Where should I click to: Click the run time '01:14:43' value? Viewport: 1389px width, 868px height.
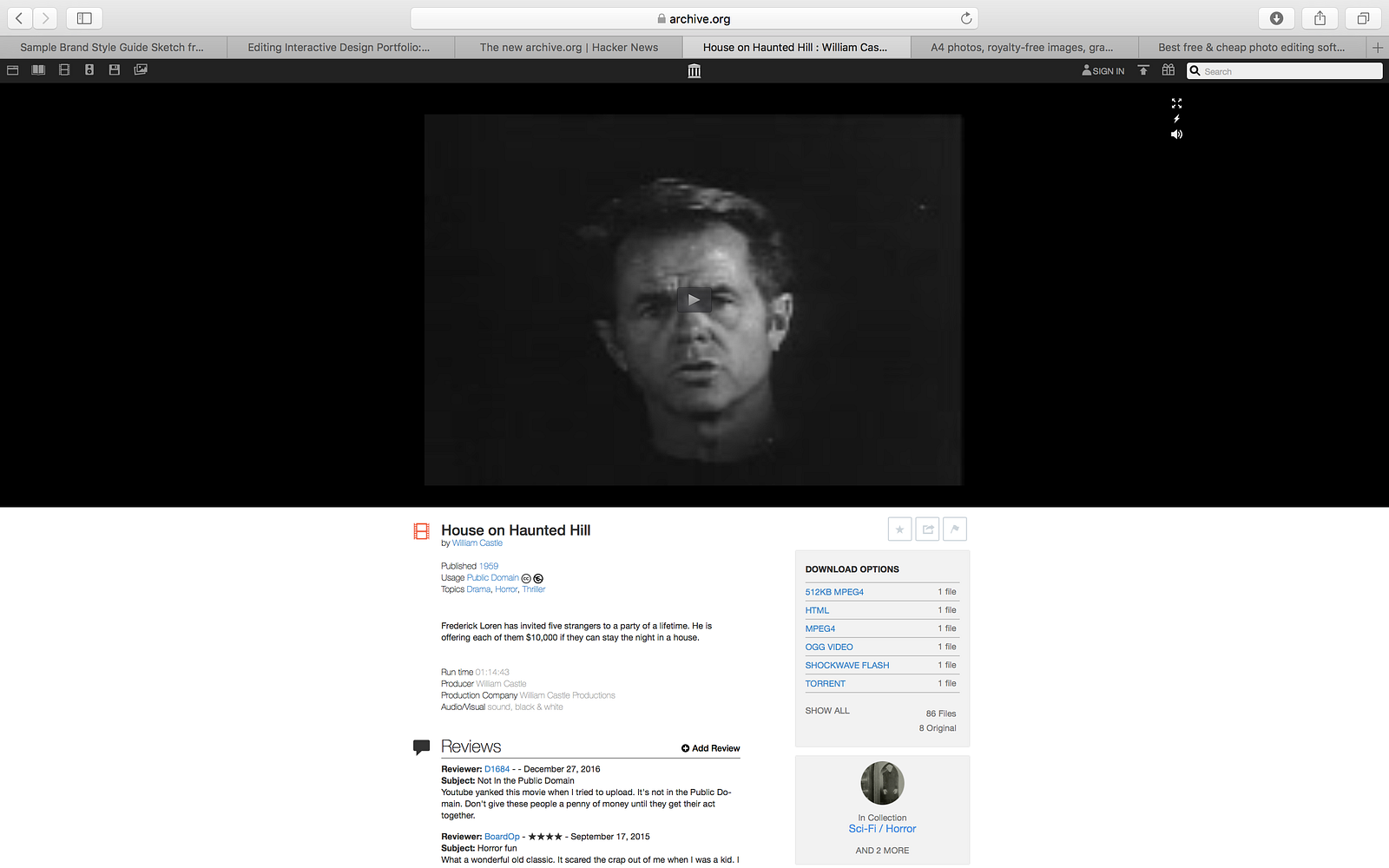(492, 673)
